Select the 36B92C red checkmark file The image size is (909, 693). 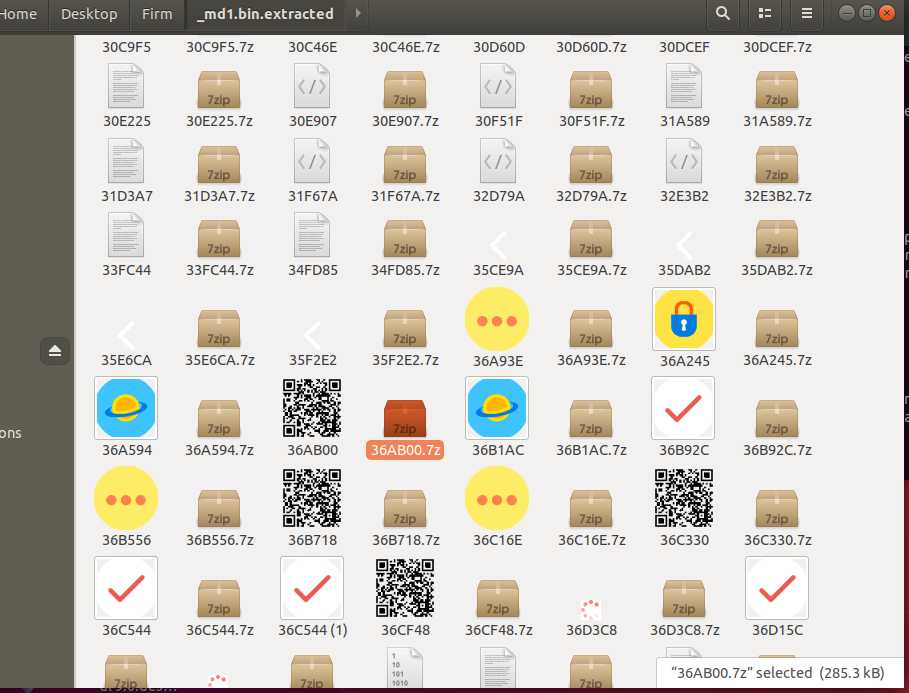click(x=683, y=408)
